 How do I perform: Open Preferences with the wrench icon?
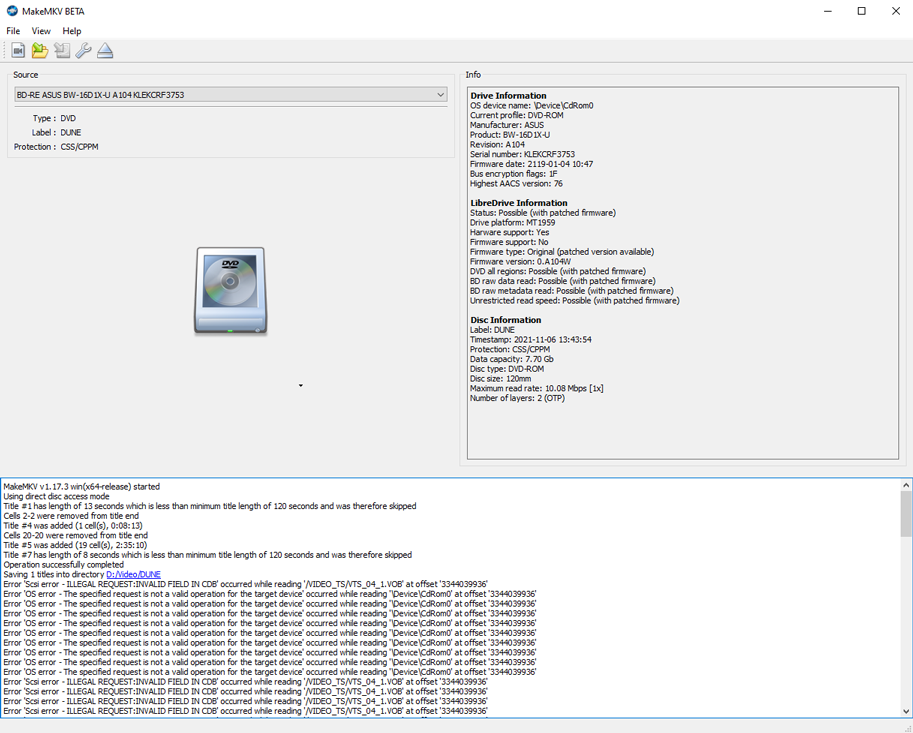(x=83, y=51)
